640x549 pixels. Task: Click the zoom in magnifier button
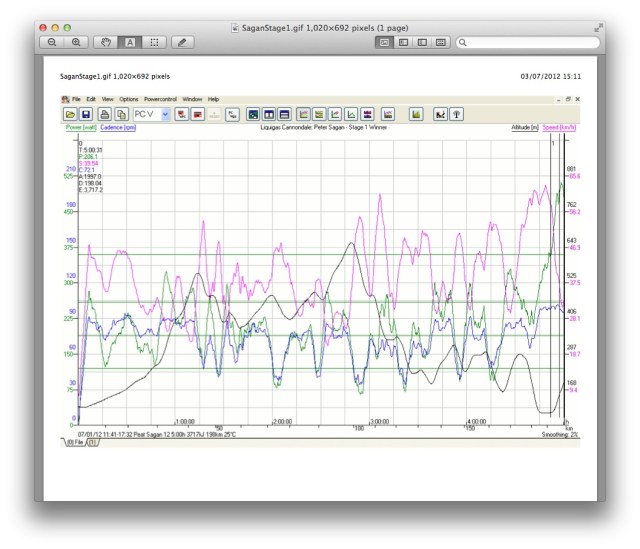[75, 43]
